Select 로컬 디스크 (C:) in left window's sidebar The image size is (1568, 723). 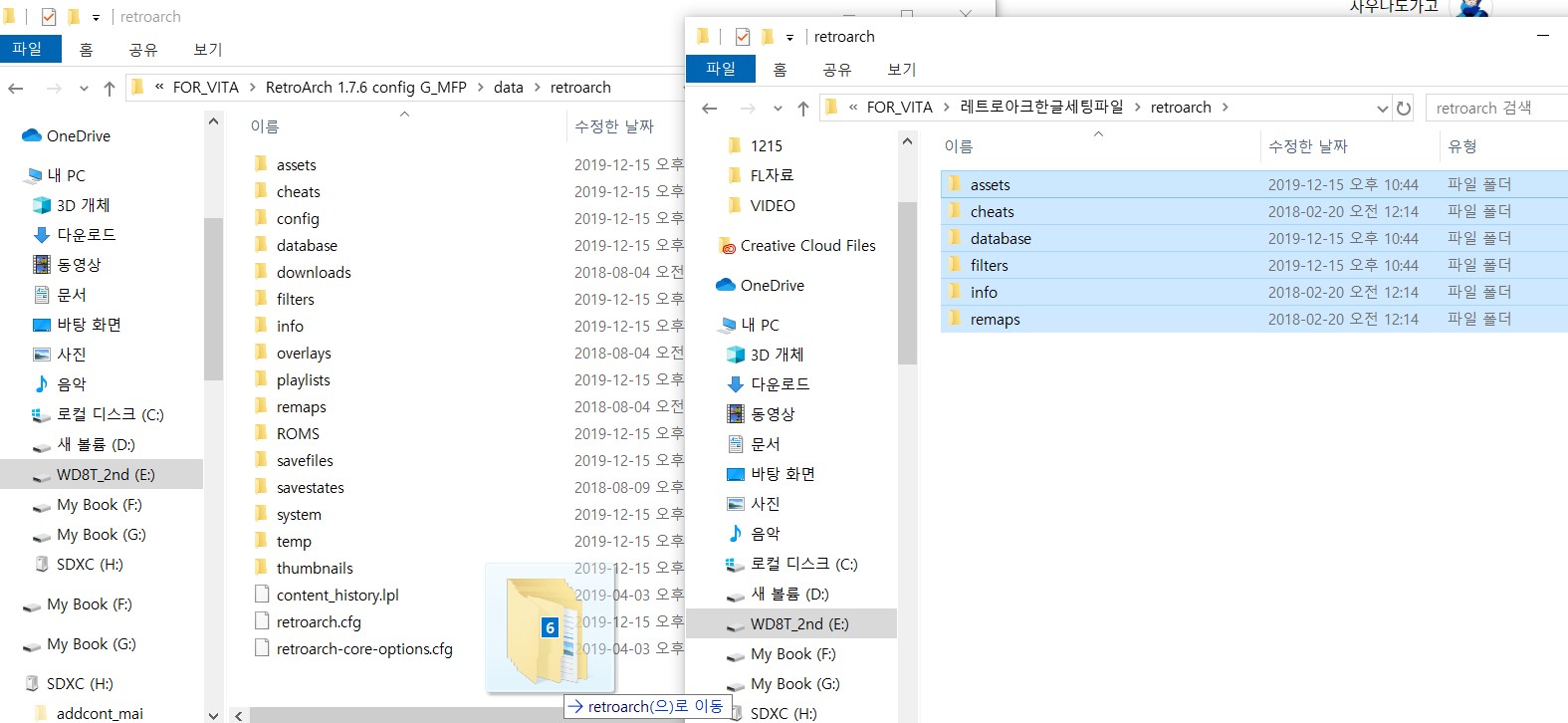(110, 414)
